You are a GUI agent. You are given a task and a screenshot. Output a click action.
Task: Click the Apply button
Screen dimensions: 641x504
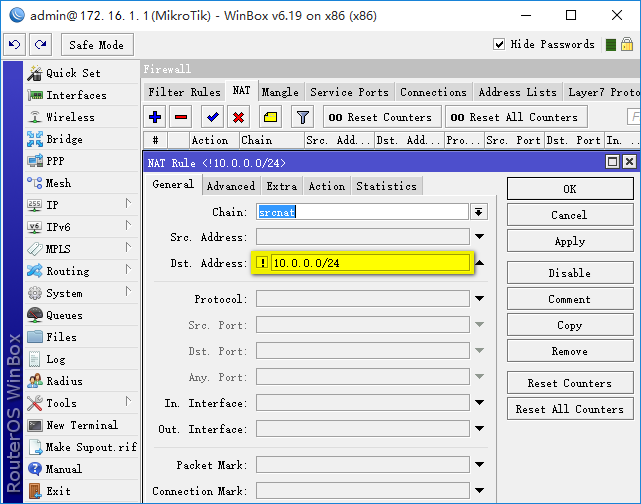[569, 241]
